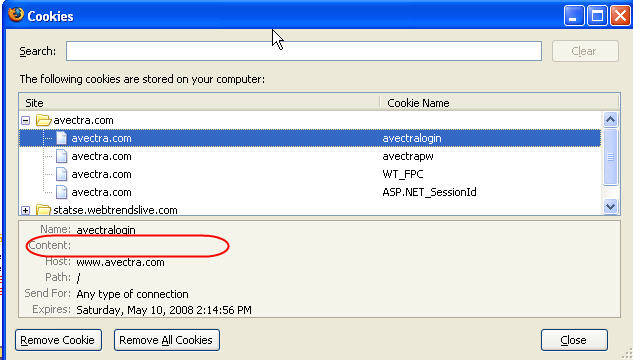The width and height of the screenshot is (633, 360).
Task: Select the ASP.NET_SessionId cookie row
Action: (310, 192)
